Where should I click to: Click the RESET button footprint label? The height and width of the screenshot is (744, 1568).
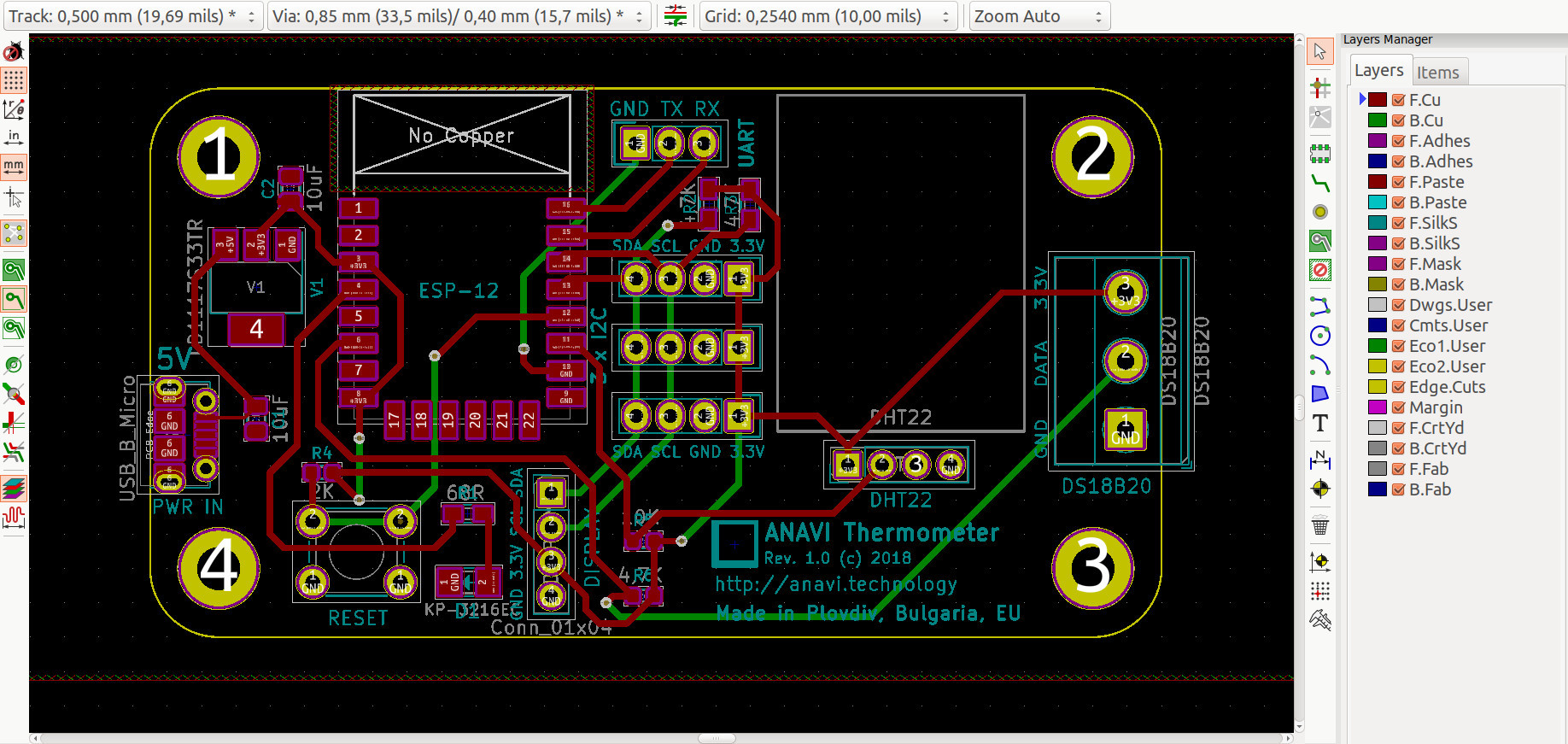tap(358, 618)
